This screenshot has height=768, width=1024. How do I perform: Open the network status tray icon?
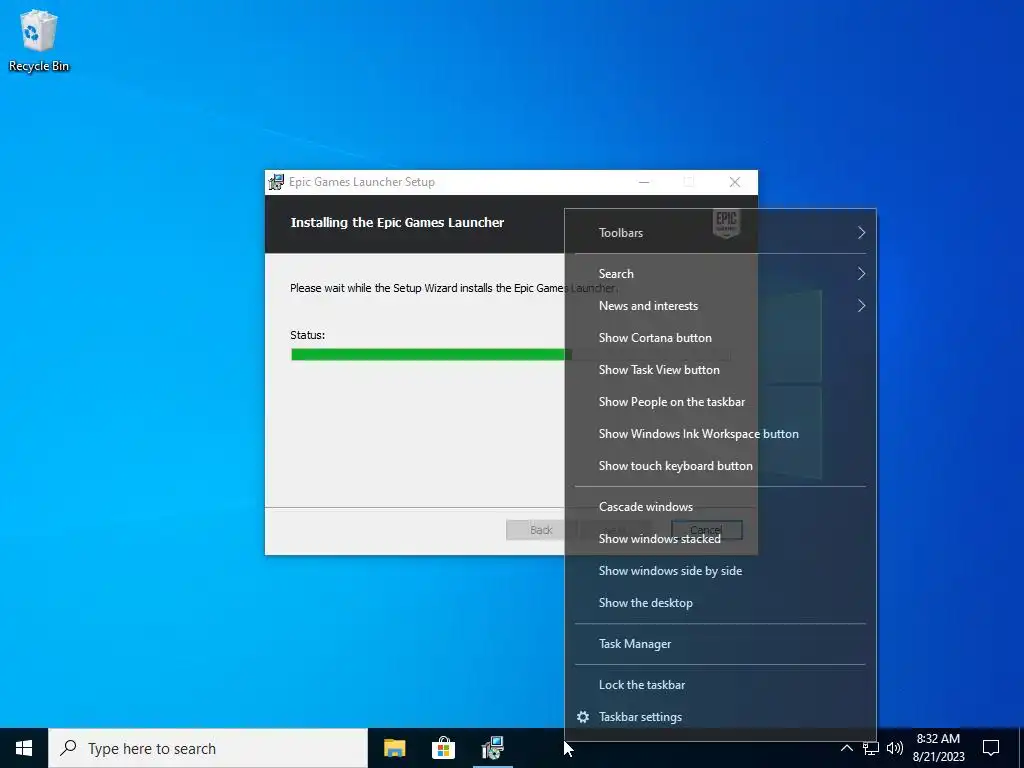[x=871, y=748]
